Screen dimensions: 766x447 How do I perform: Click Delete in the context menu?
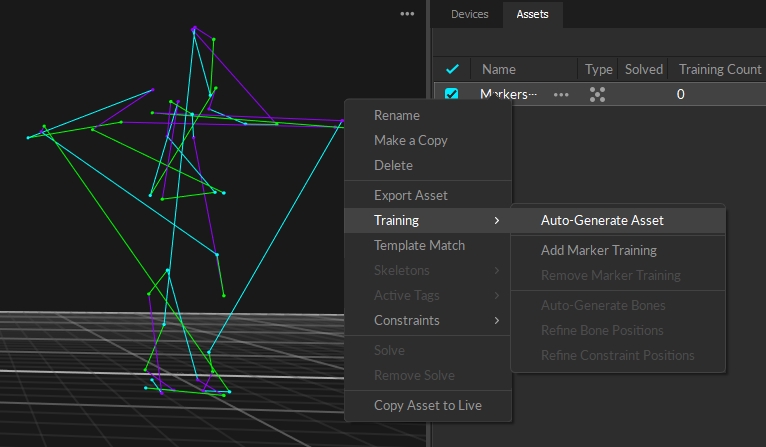[393, 165]
